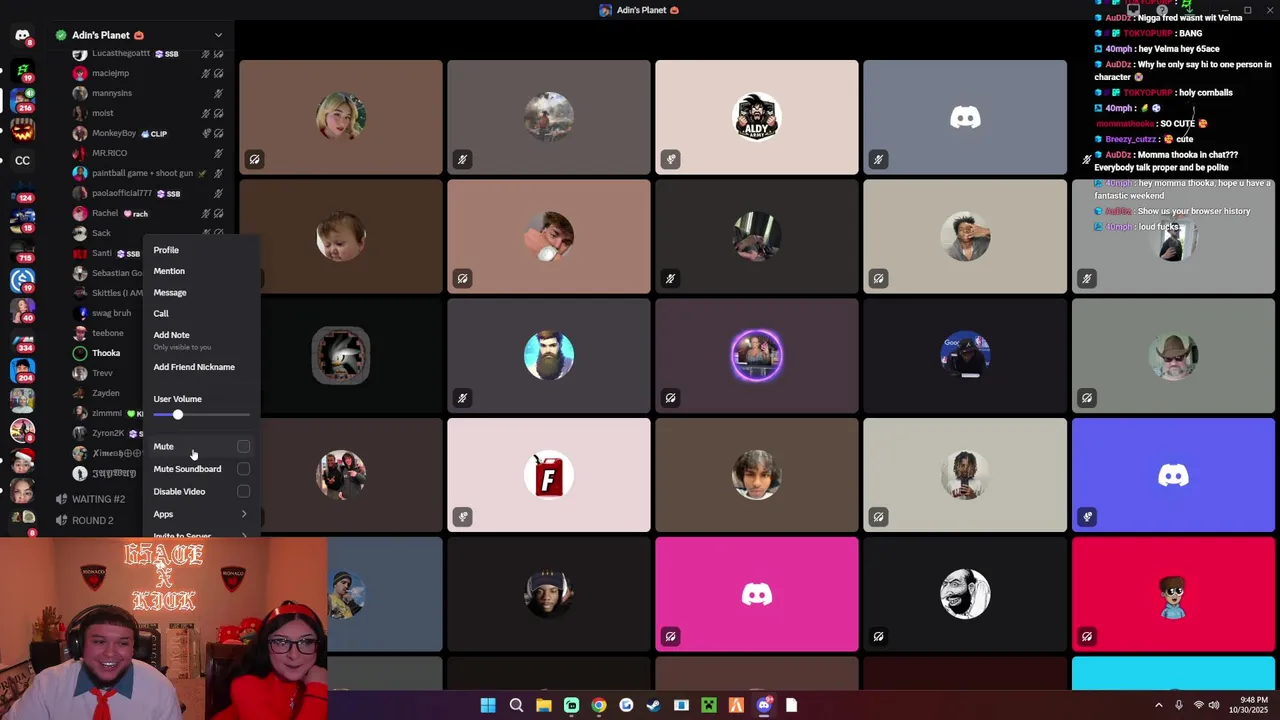Click the bright blue tile Discord avatar
This screenshot has width=1280, height=720.
click(1173, 475)
